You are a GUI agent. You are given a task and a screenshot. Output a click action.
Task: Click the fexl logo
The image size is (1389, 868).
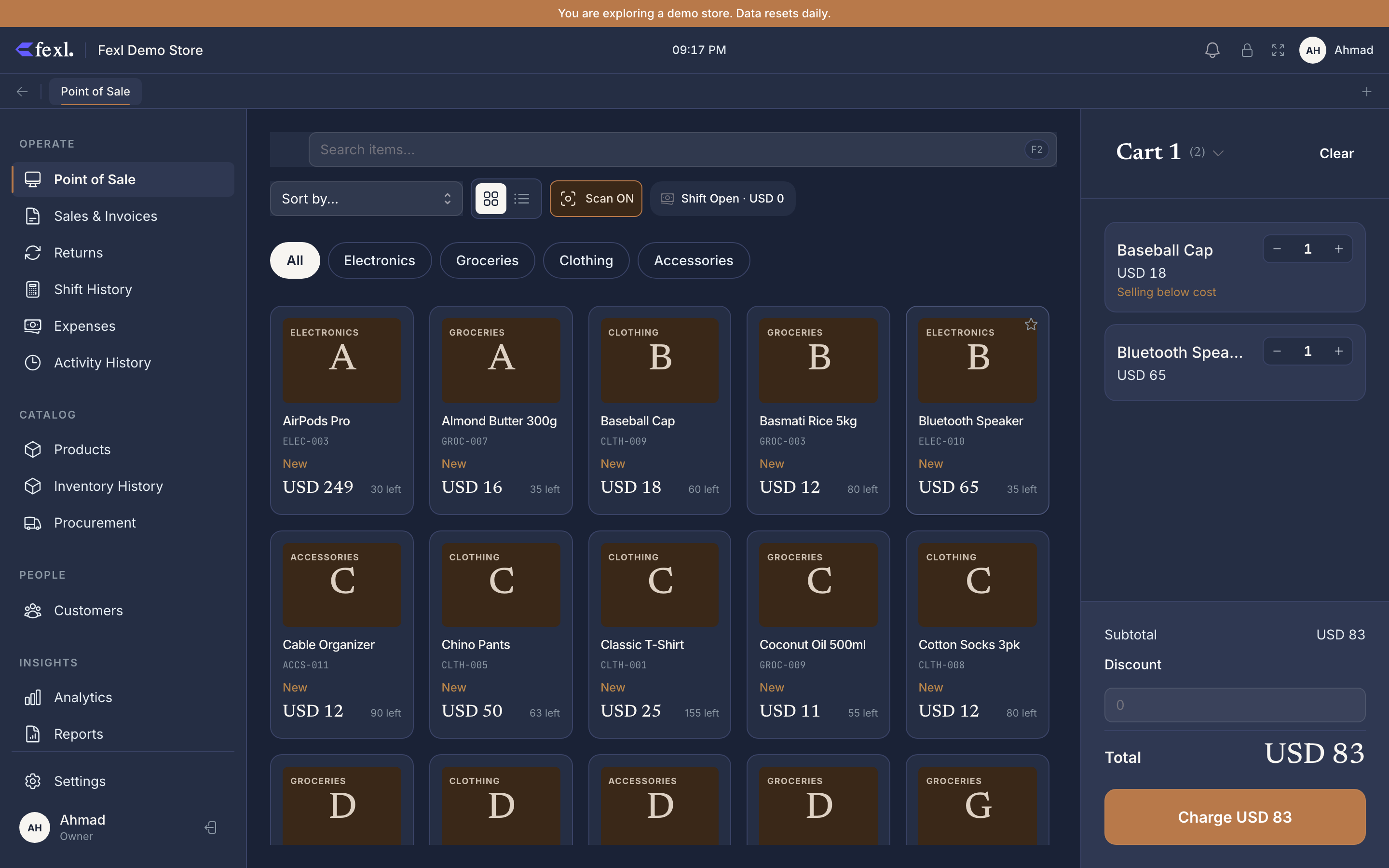(x=45, y=50)
